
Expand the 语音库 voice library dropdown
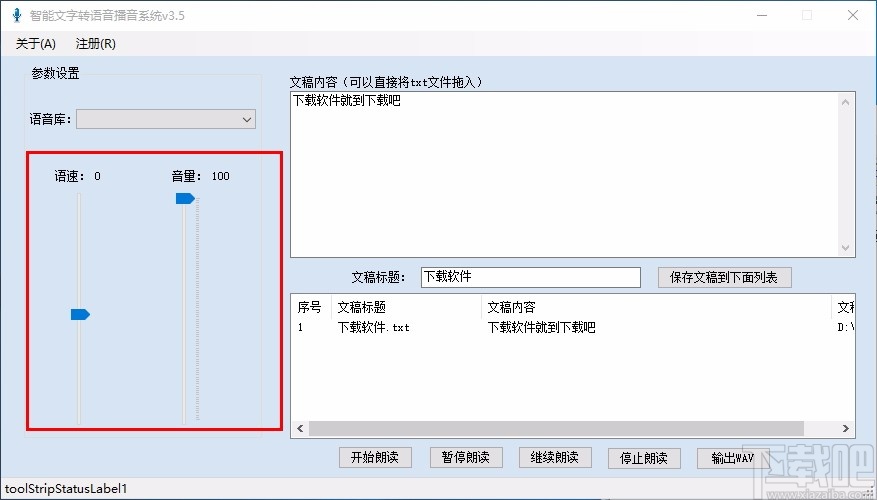166,119
